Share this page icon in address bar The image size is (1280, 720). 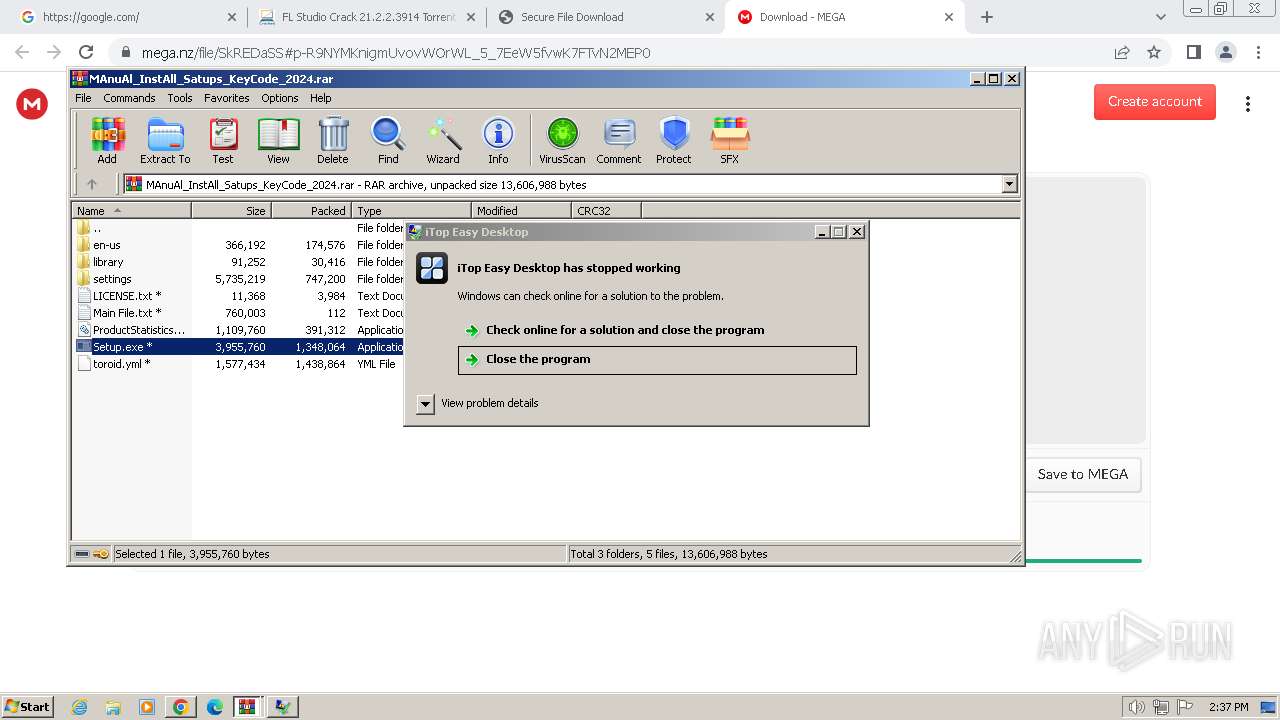[1122, 52]
